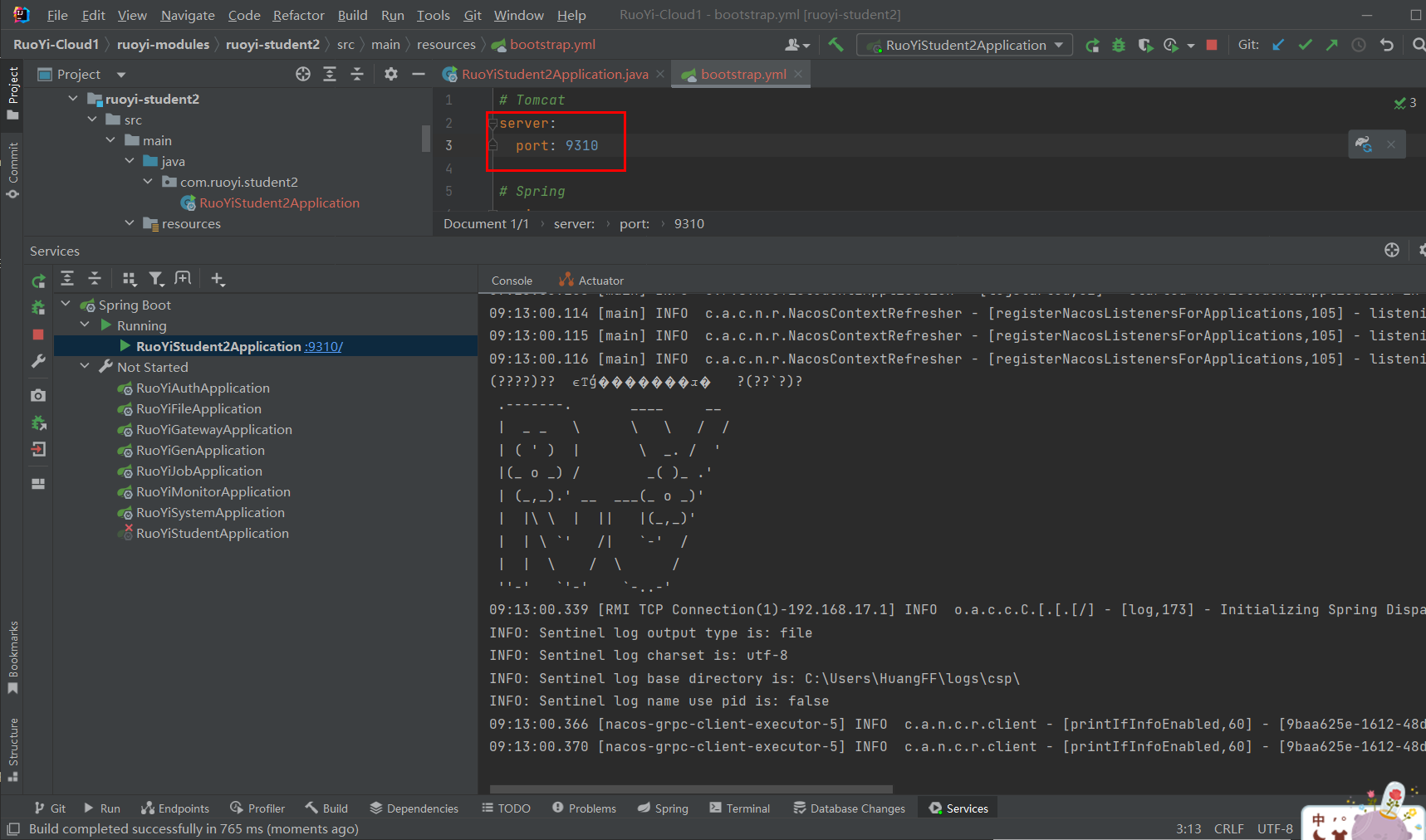Open the Endpoints tool window

(175, 808)
